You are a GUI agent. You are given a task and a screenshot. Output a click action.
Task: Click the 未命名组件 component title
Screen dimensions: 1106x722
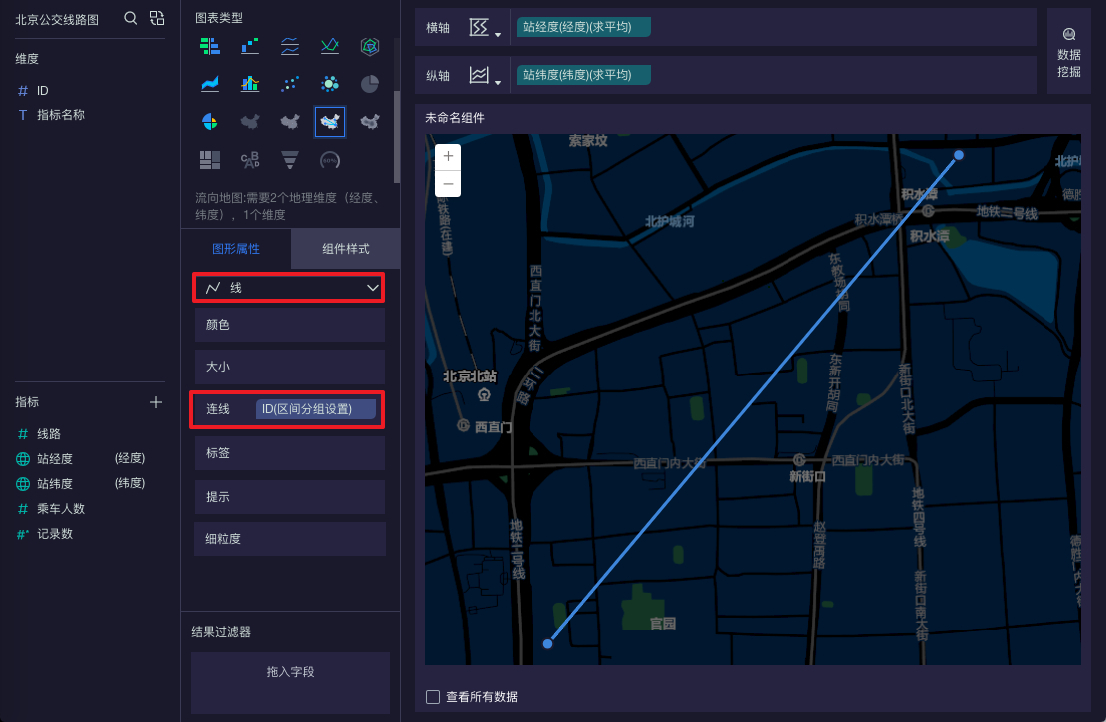(x=455, y=118)
